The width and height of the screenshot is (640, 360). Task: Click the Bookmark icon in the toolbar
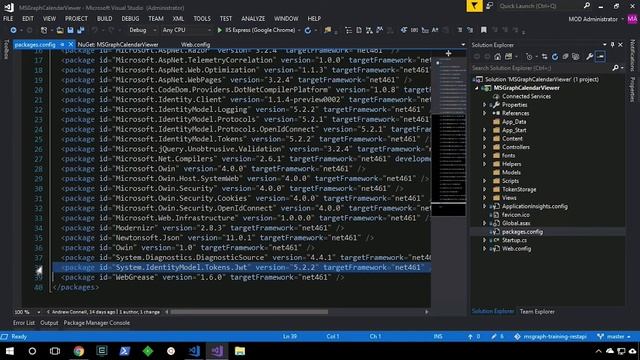484,30
